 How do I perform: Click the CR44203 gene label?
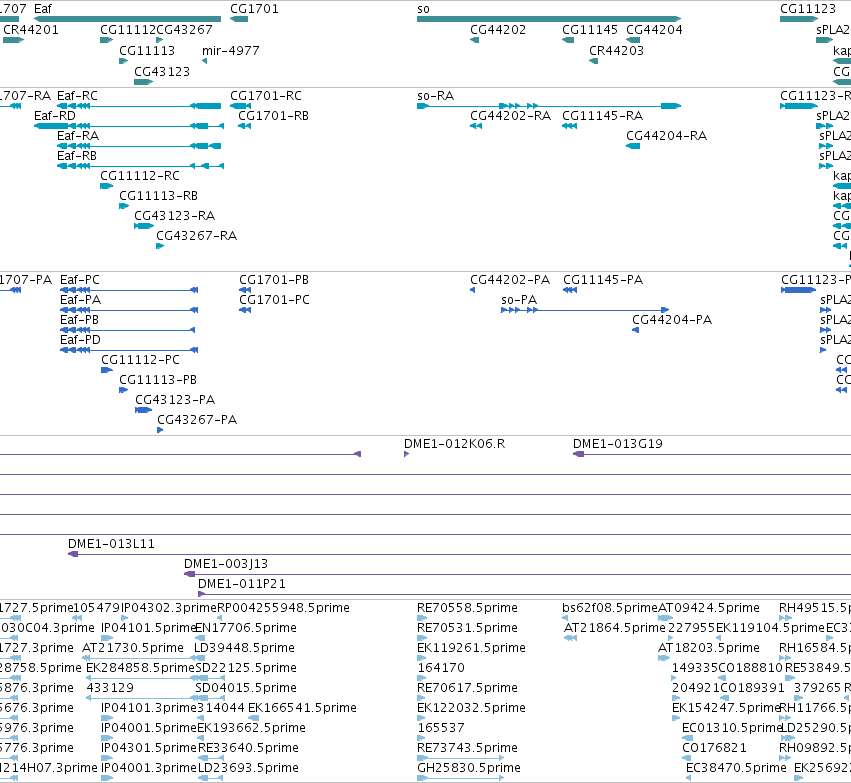[617, 51]
